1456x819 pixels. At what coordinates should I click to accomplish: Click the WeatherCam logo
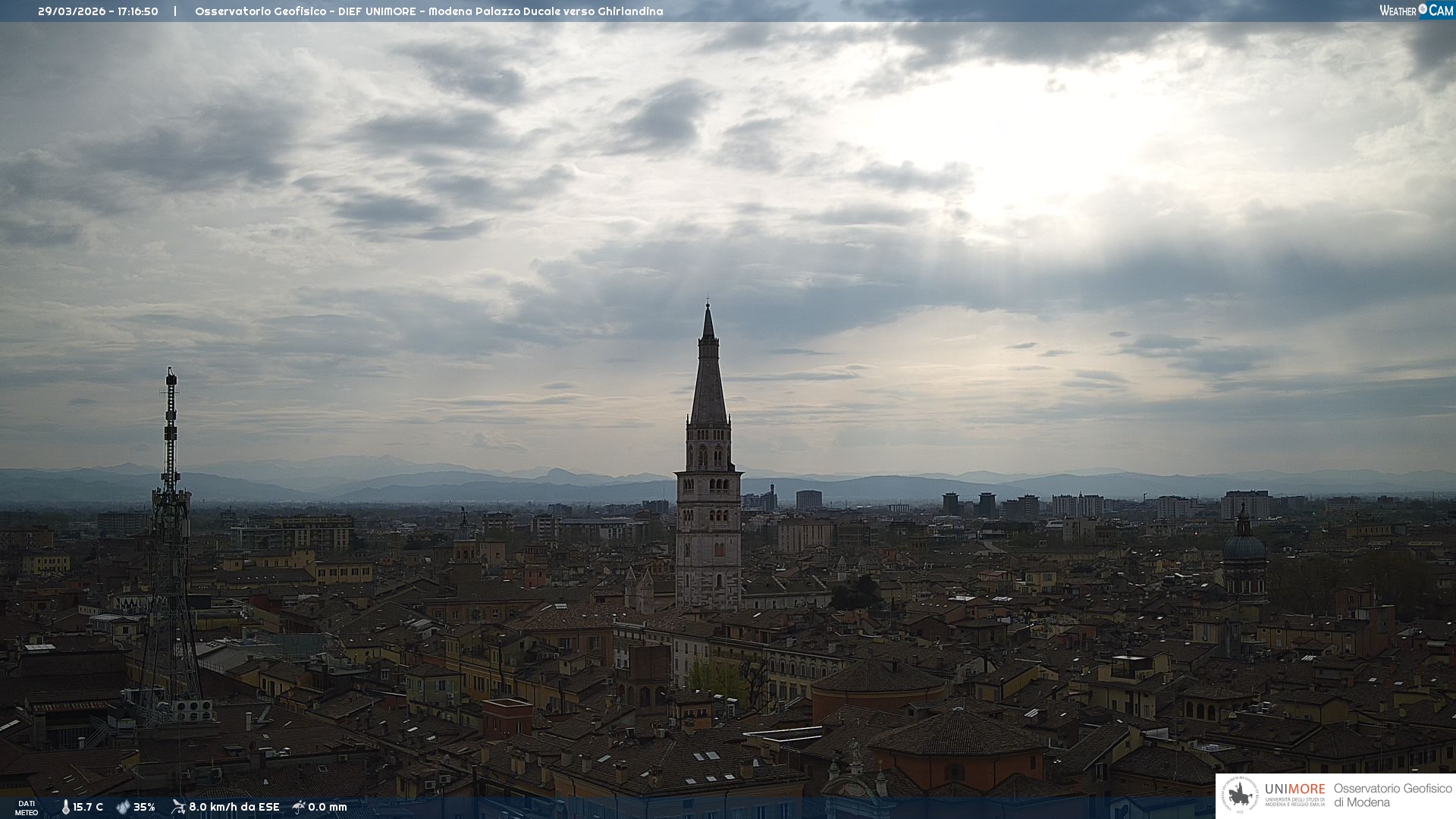[x=1416, y=11]
